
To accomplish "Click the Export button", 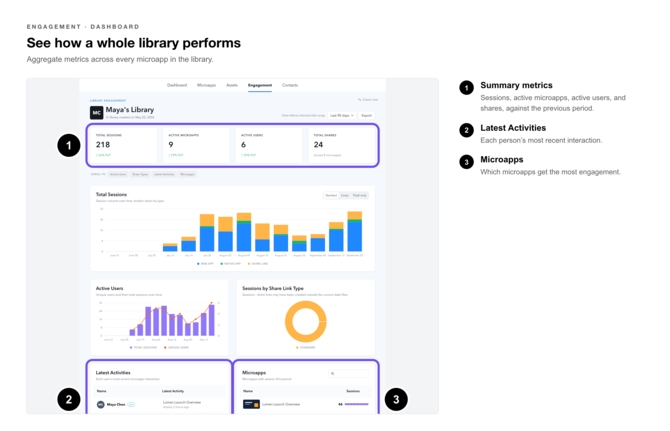I will pos(367,115).
